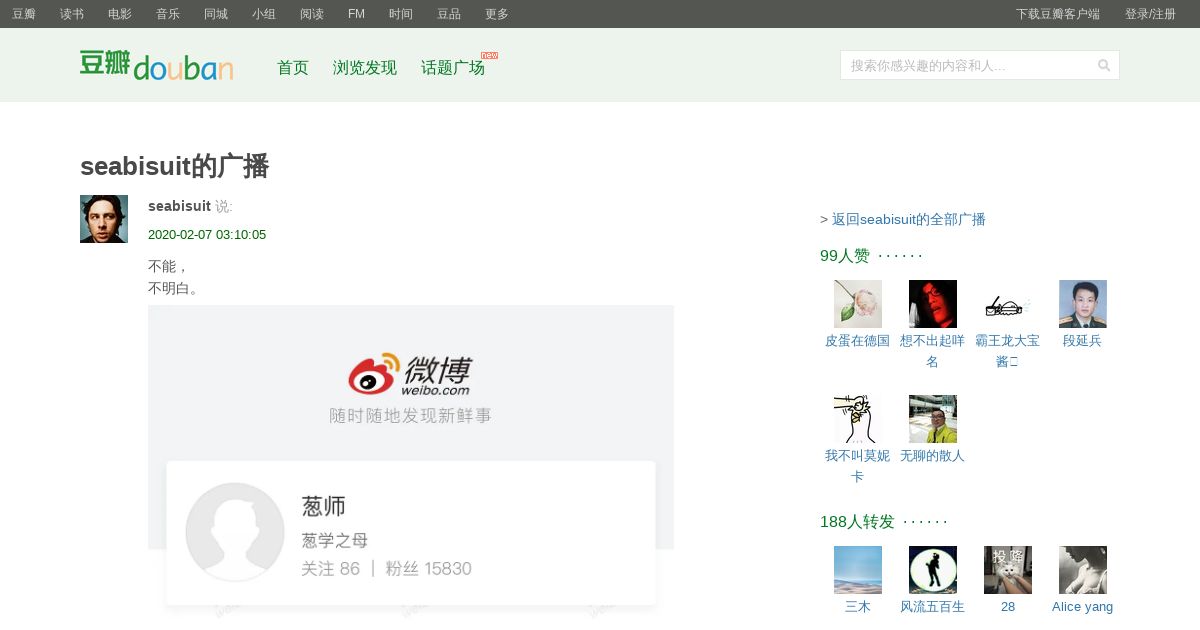1200x630 pixels.
Task: Open avatar of 皮蛋在德国
Action: 858,304
